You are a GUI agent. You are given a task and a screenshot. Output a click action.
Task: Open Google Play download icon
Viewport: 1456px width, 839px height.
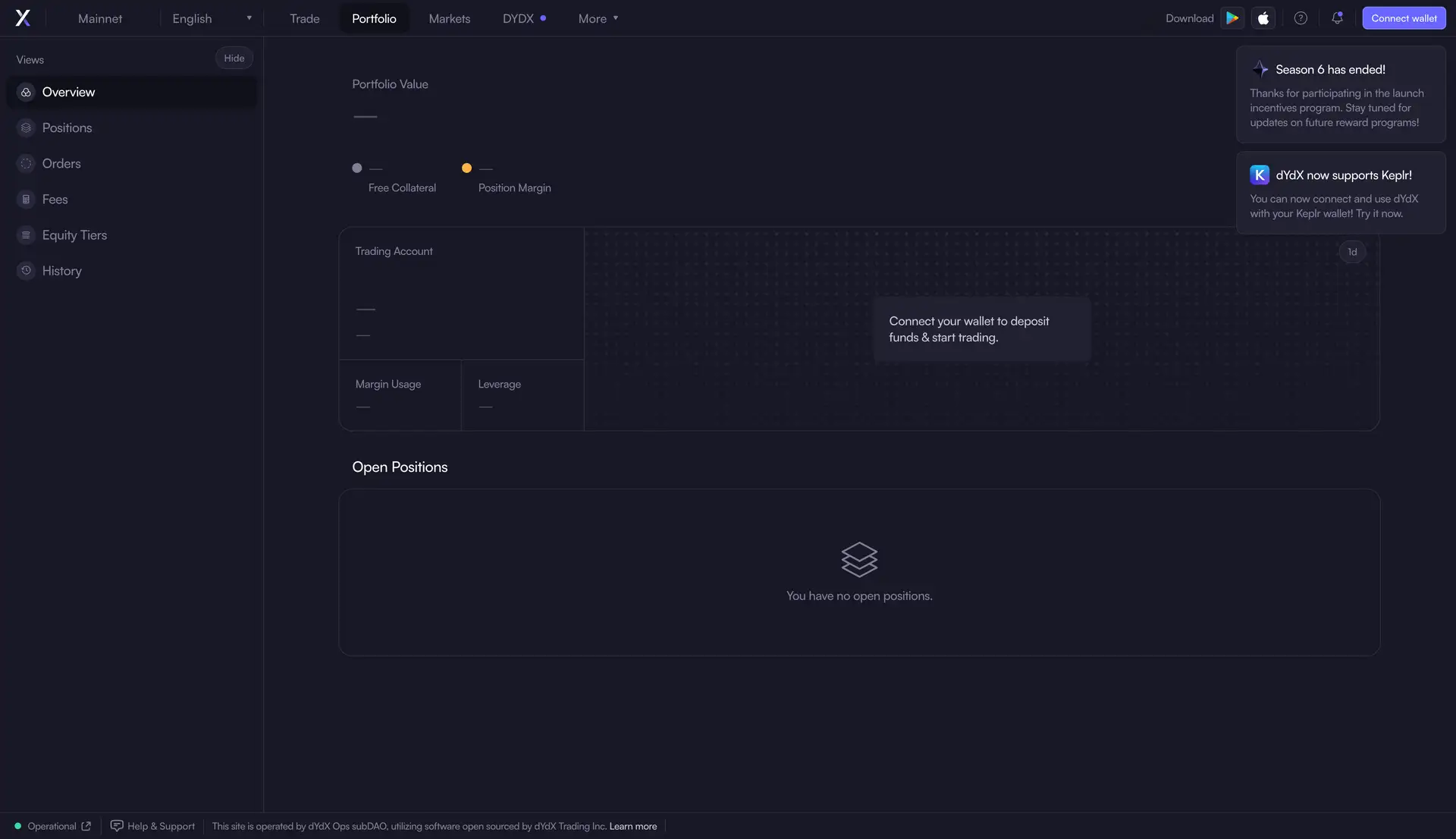click(1232, 18)
